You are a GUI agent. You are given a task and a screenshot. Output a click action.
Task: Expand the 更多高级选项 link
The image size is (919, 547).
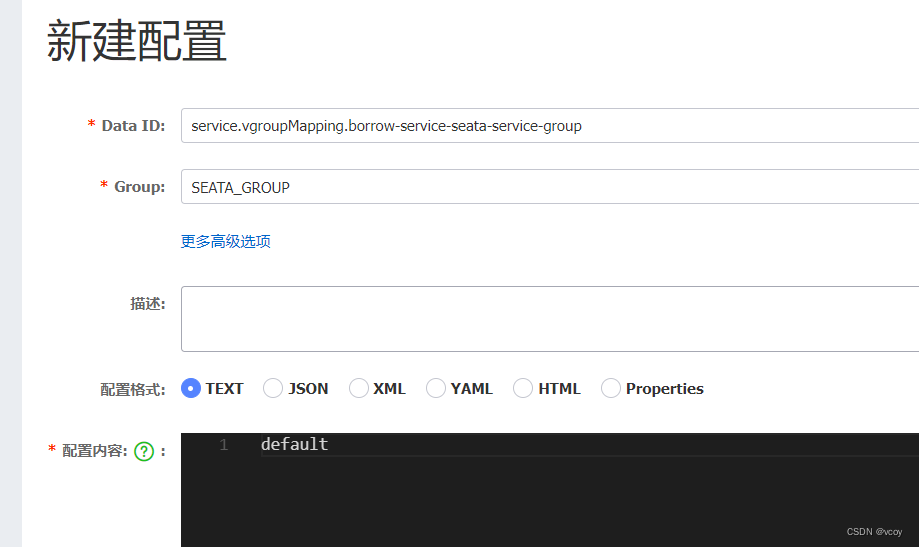coord(226,242)
